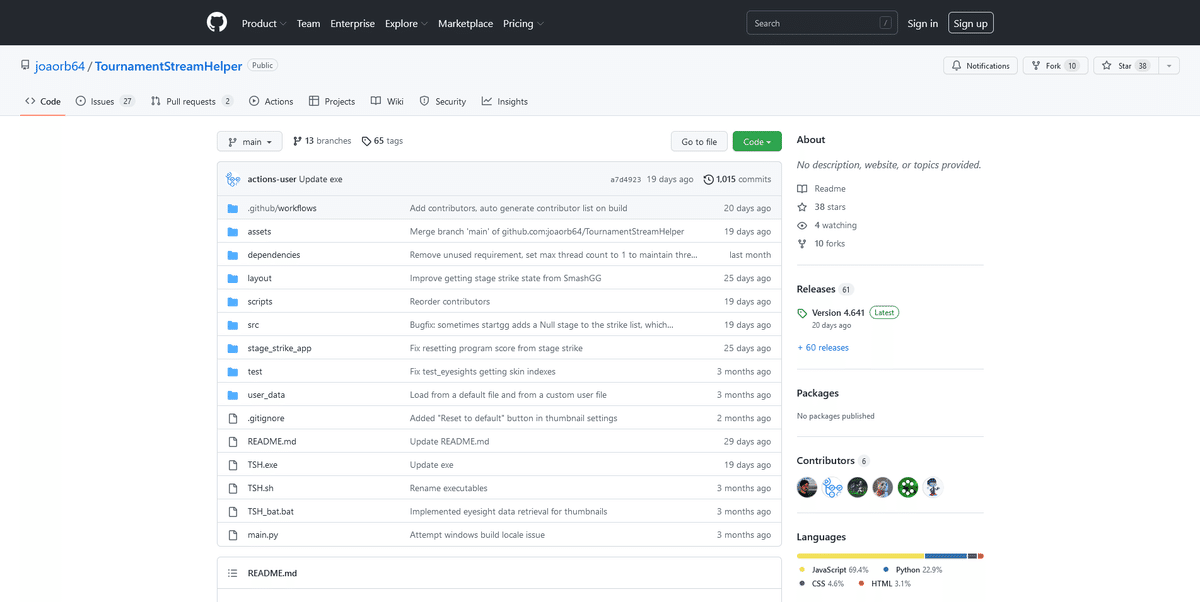Open the a7d4923 commit hash link
Screen dimensions: 1200x602
[625, 180]
